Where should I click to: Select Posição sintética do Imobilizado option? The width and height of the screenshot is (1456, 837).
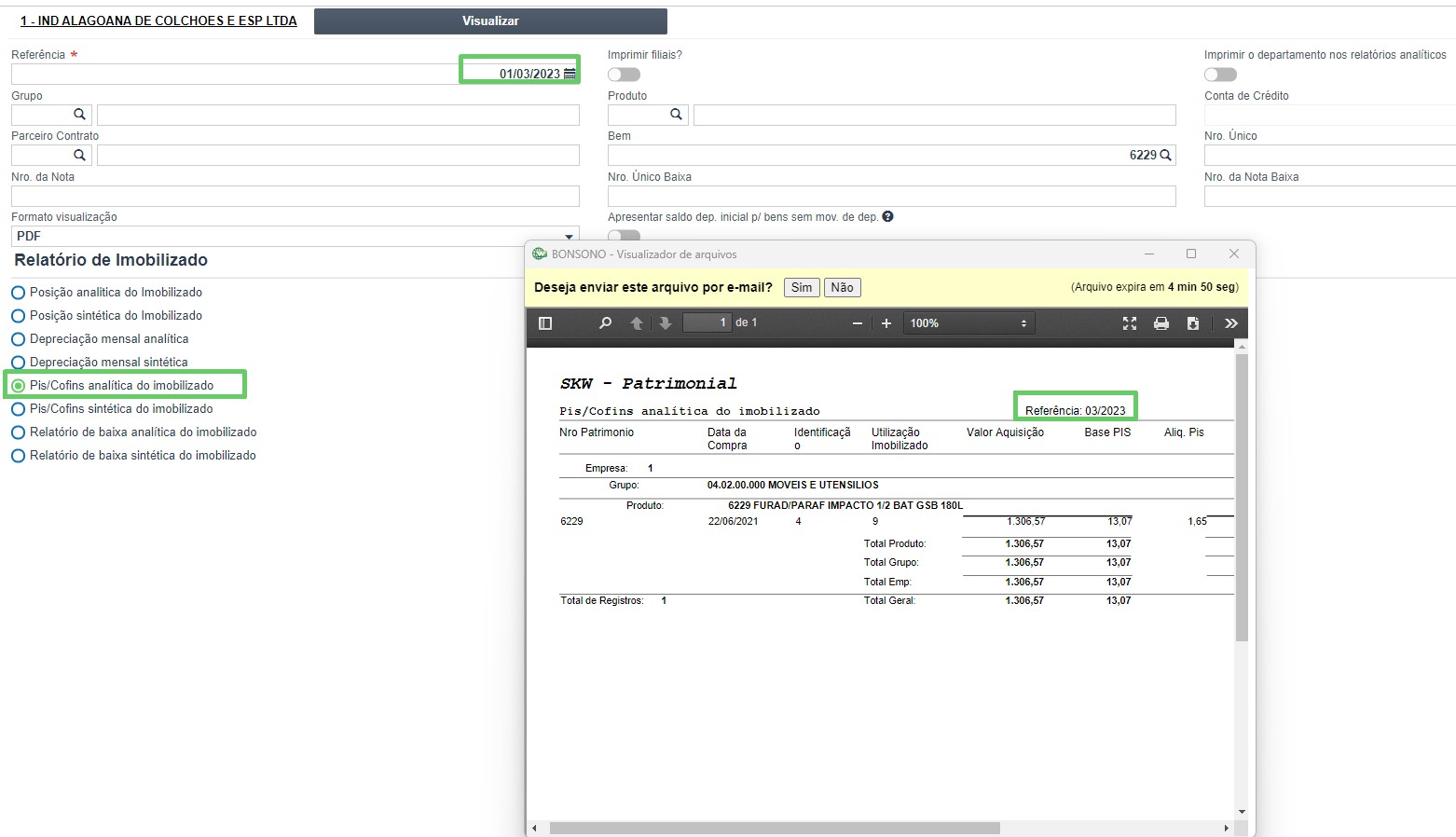point(18,316)
